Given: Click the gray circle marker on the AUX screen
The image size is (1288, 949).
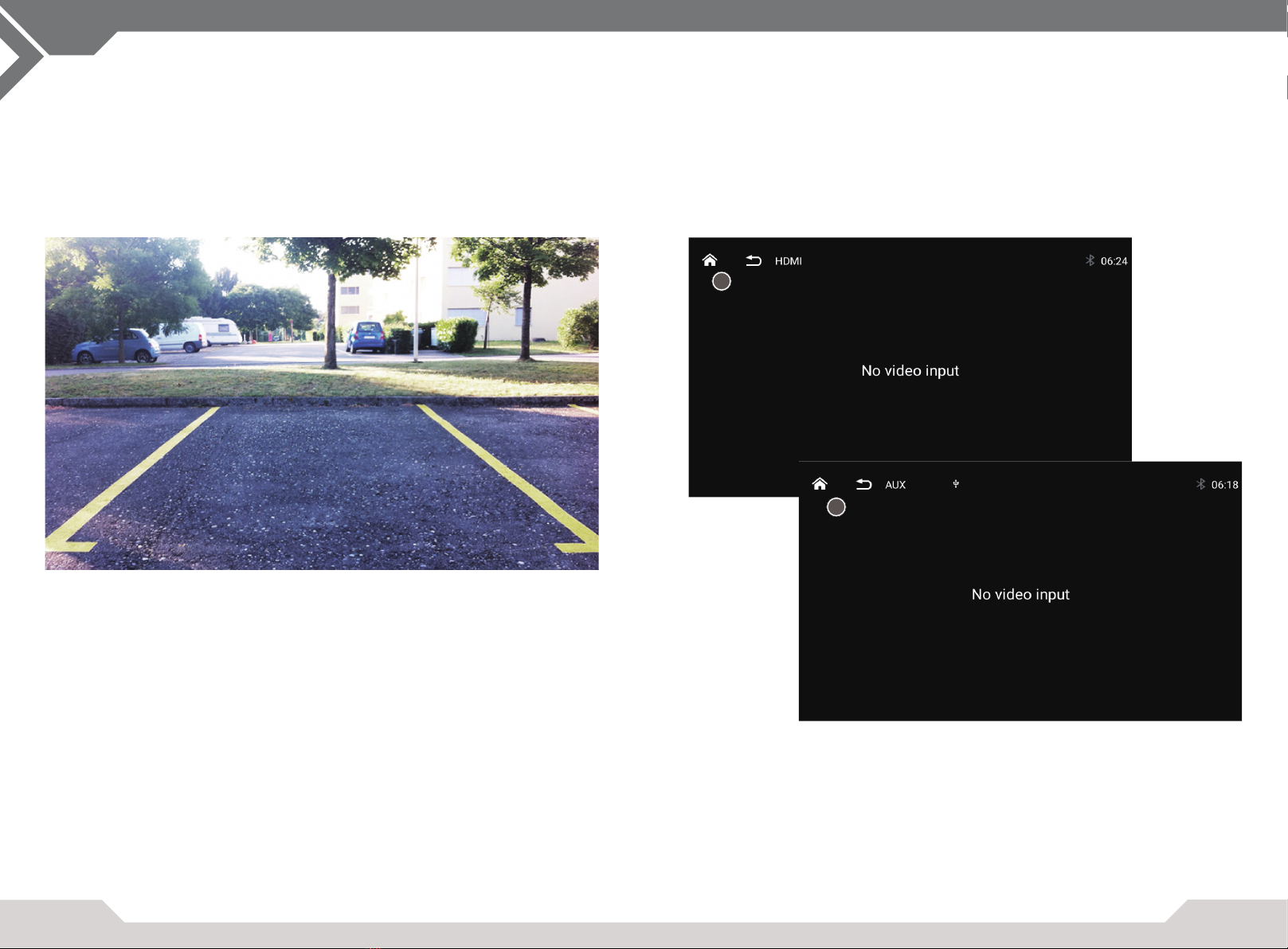Looking at the screenshot, I should pos(836,507).
